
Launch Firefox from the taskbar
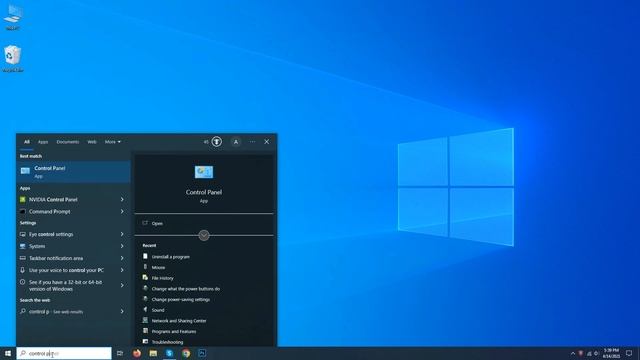coord(137,353)
